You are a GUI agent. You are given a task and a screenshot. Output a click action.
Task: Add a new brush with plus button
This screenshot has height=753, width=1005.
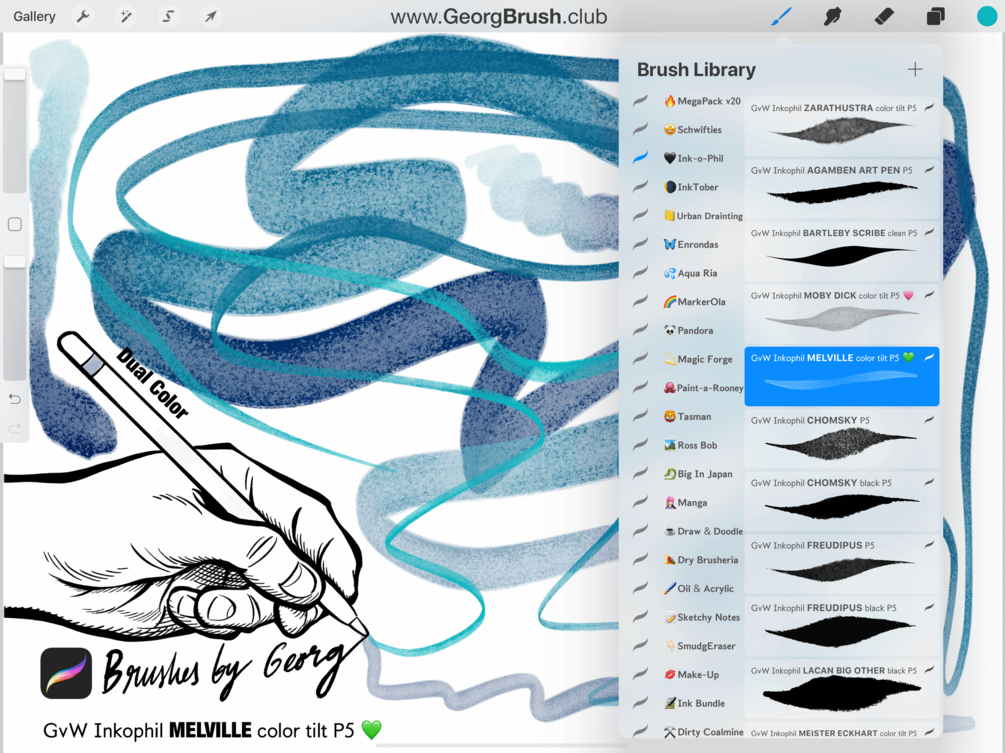pyautogui.click(x=915, y=69)
